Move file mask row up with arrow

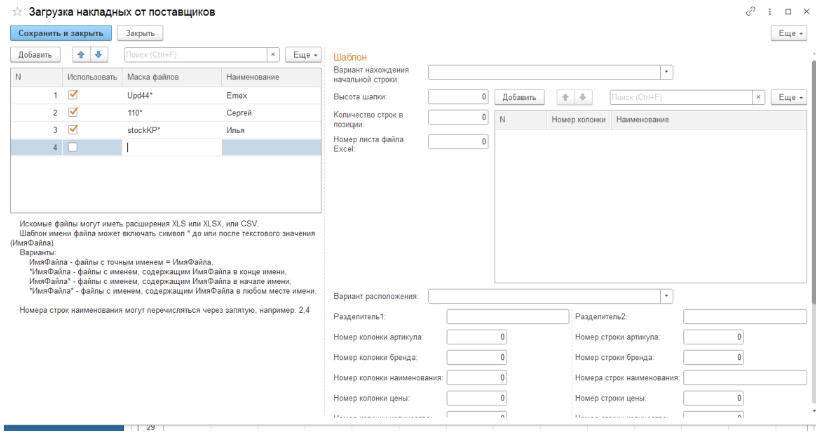(83, 54)
